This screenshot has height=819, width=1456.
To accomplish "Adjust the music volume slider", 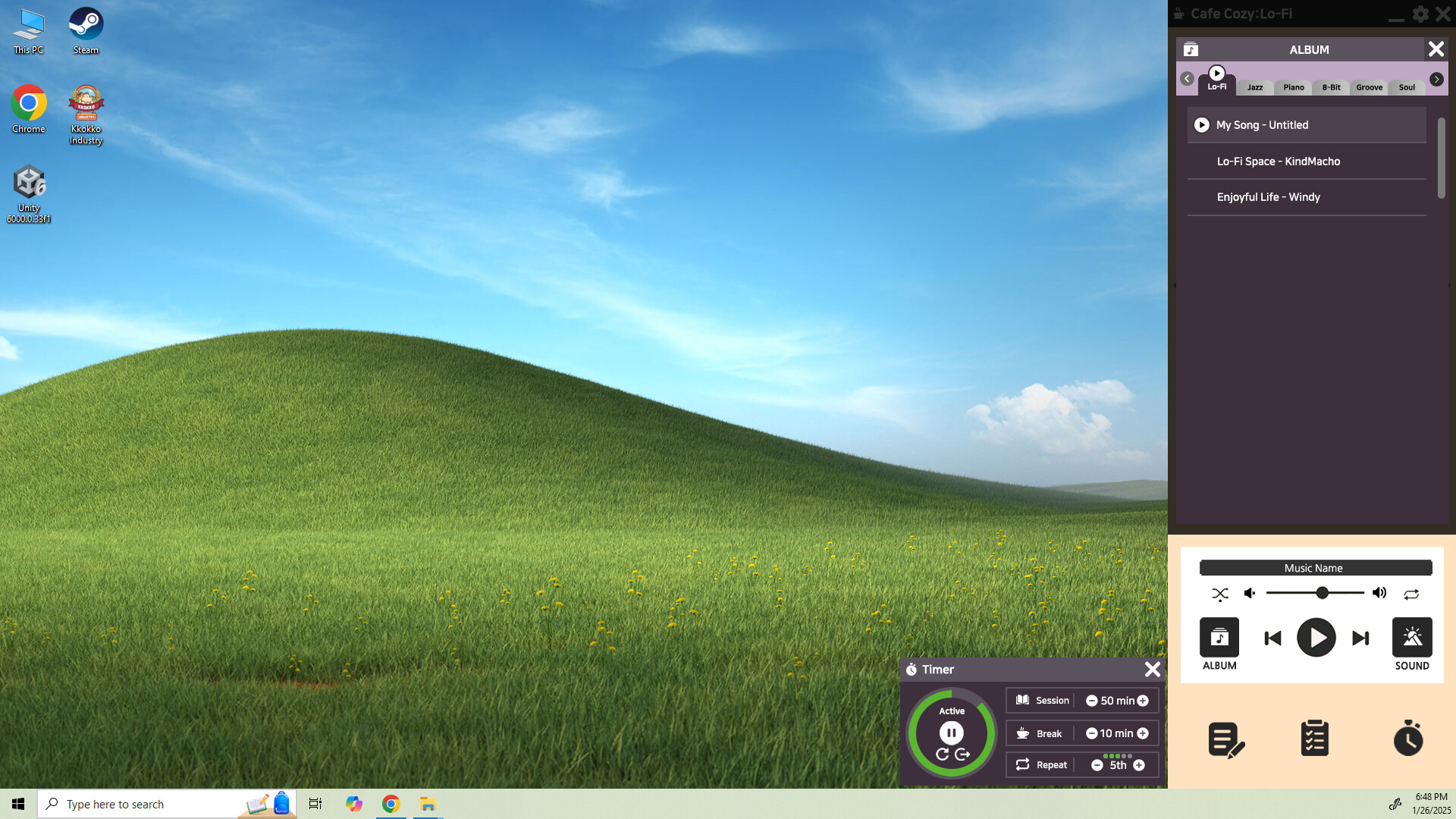I will pyautogui.click(x=1315, y=593).
